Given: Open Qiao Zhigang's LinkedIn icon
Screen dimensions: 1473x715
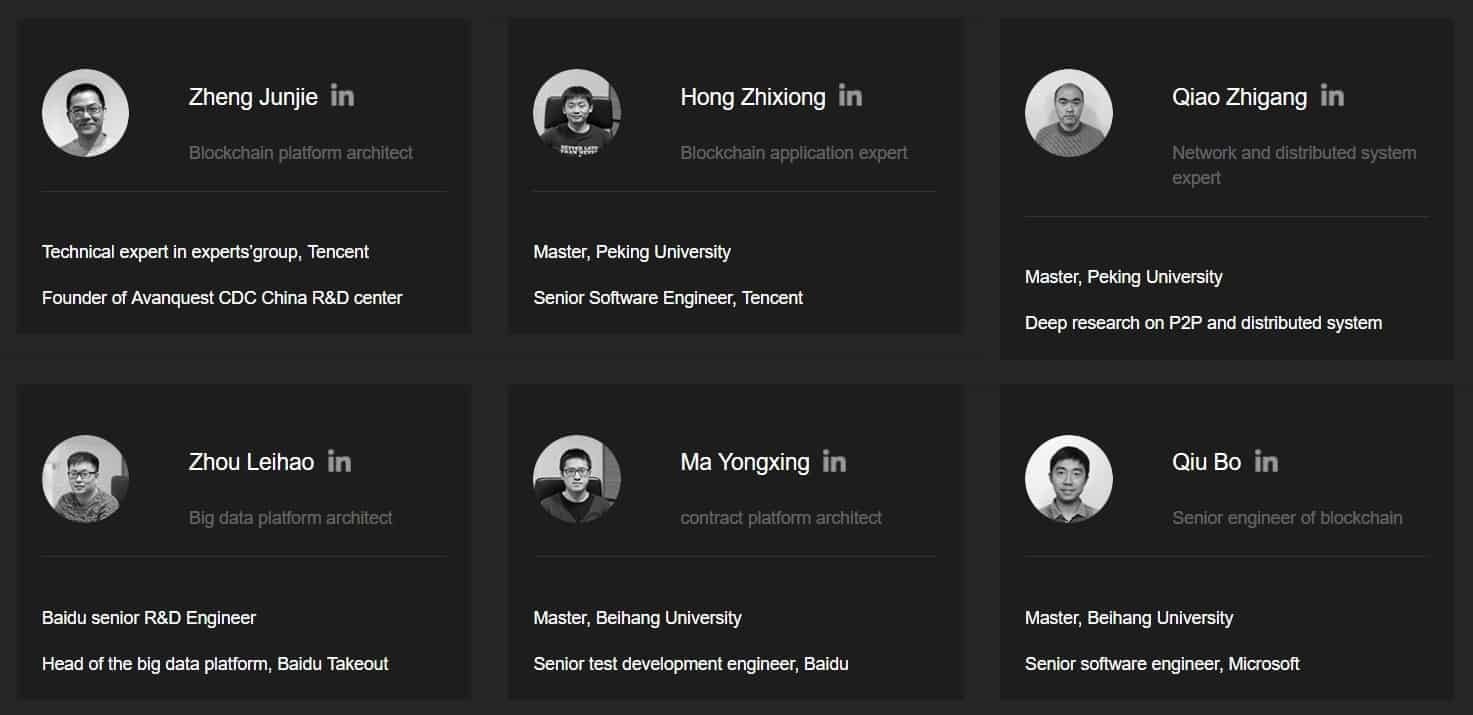Looking at the screenshot, I should click(x=1331, y=96).
